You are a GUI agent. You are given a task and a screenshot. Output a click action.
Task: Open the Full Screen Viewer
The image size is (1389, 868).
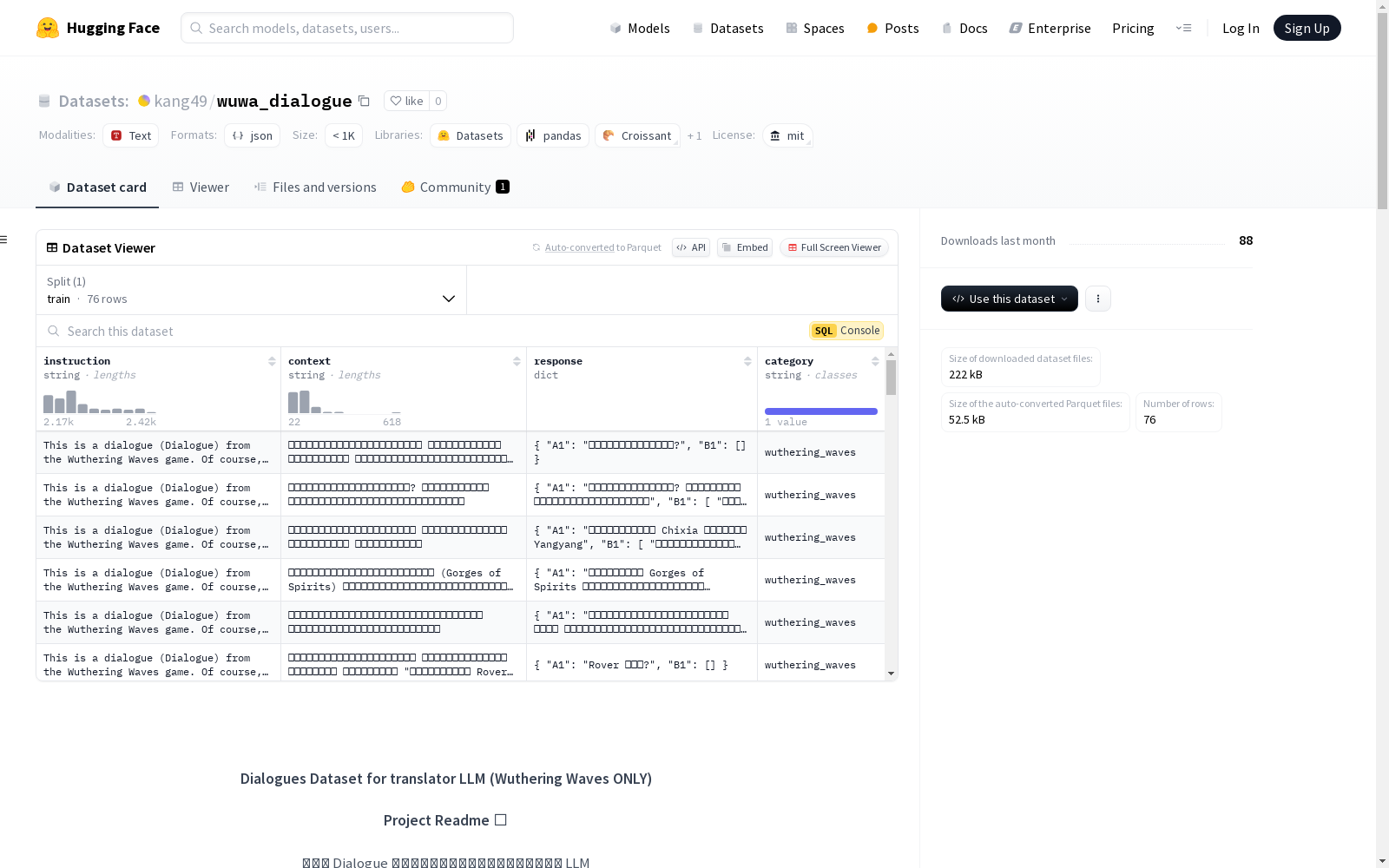[x=833, y=247]
